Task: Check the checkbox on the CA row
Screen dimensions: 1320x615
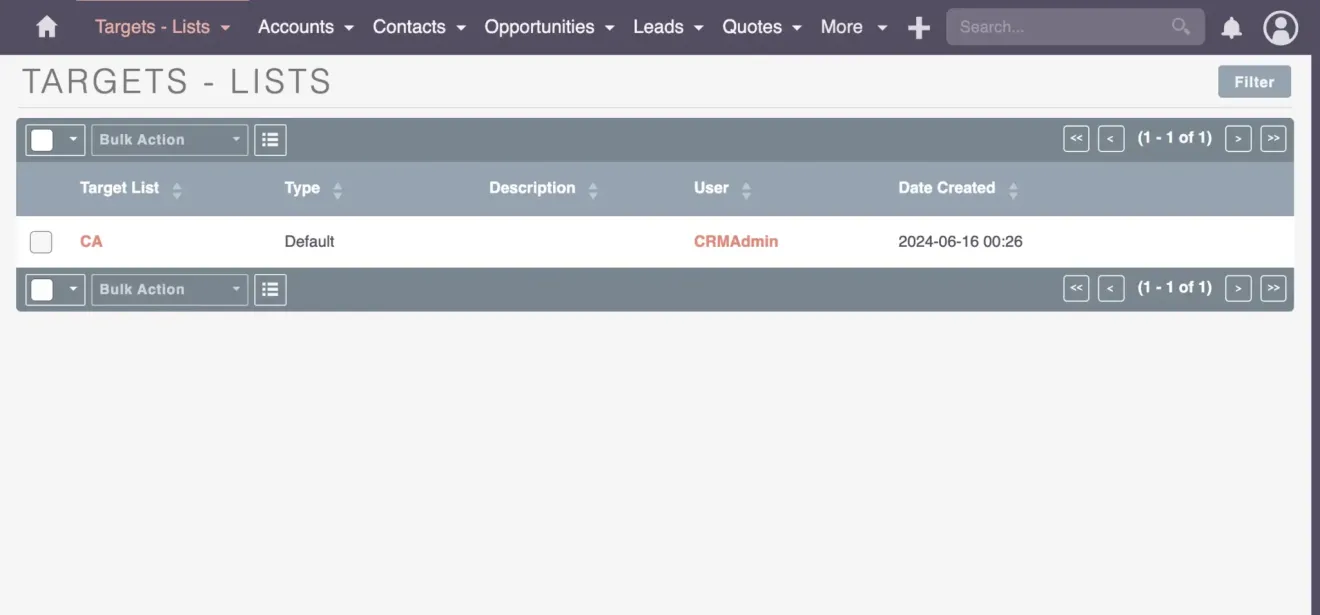Action: (41, 241)
